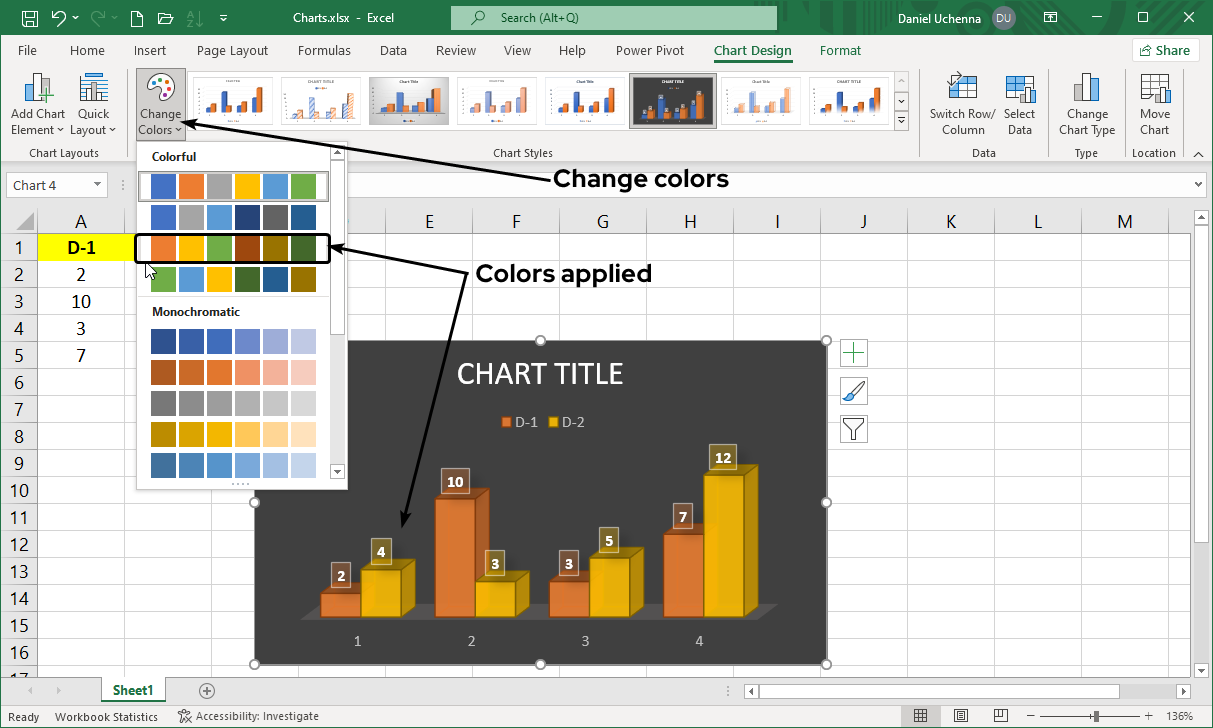Enable Page Layout view
The height and width of the screenshot is (728, 1213).
tap(960, 715)
